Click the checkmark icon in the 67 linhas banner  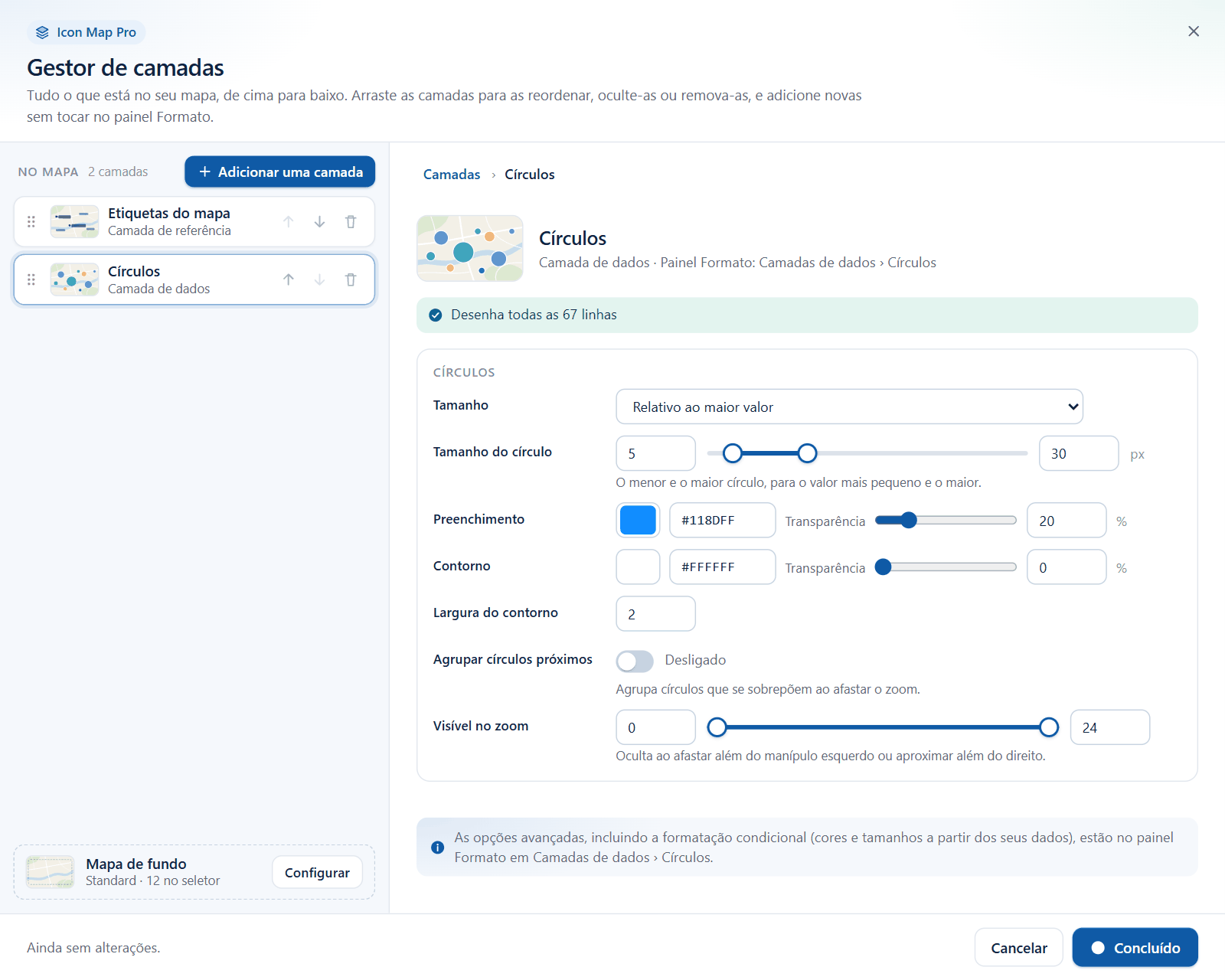(436, 315)
